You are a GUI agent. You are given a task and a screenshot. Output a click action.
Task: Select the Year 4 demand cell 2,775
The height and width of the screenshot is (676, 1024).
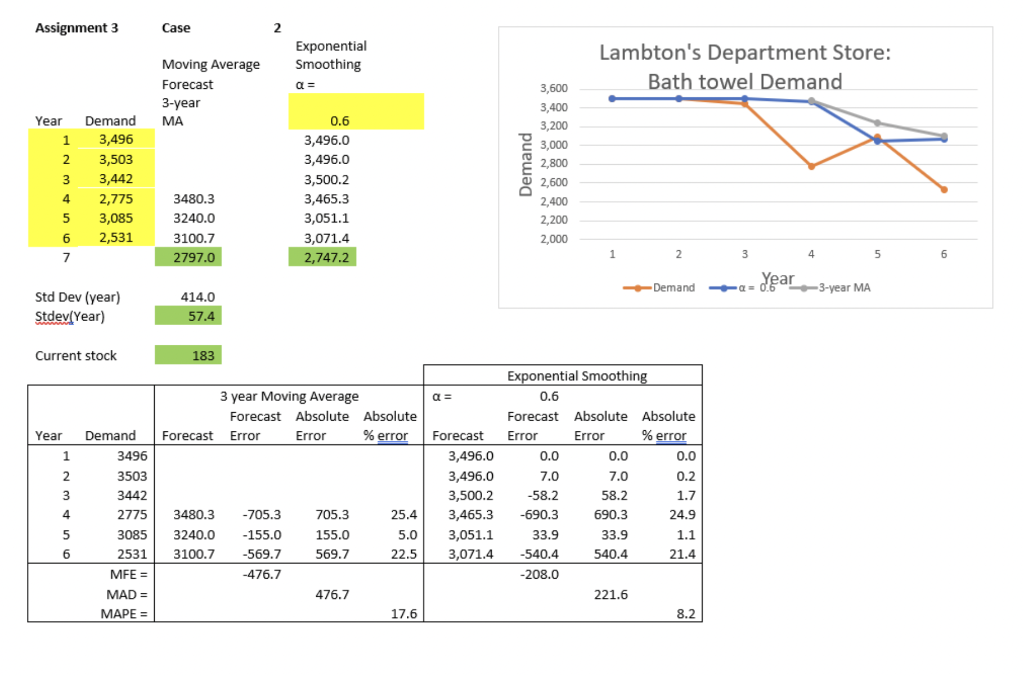(x=116, y=198)
